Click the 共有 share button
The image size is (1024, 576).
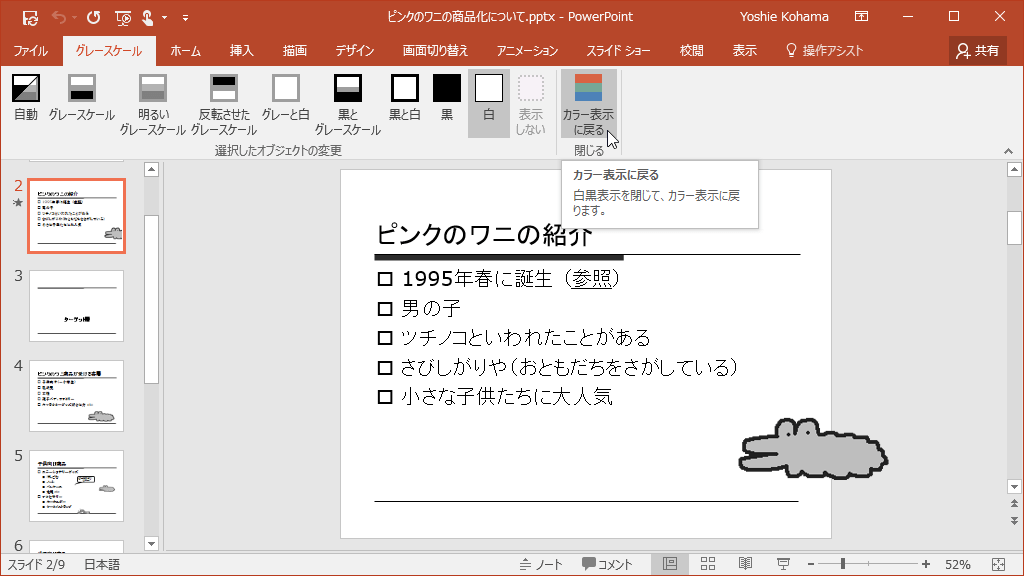978,50
